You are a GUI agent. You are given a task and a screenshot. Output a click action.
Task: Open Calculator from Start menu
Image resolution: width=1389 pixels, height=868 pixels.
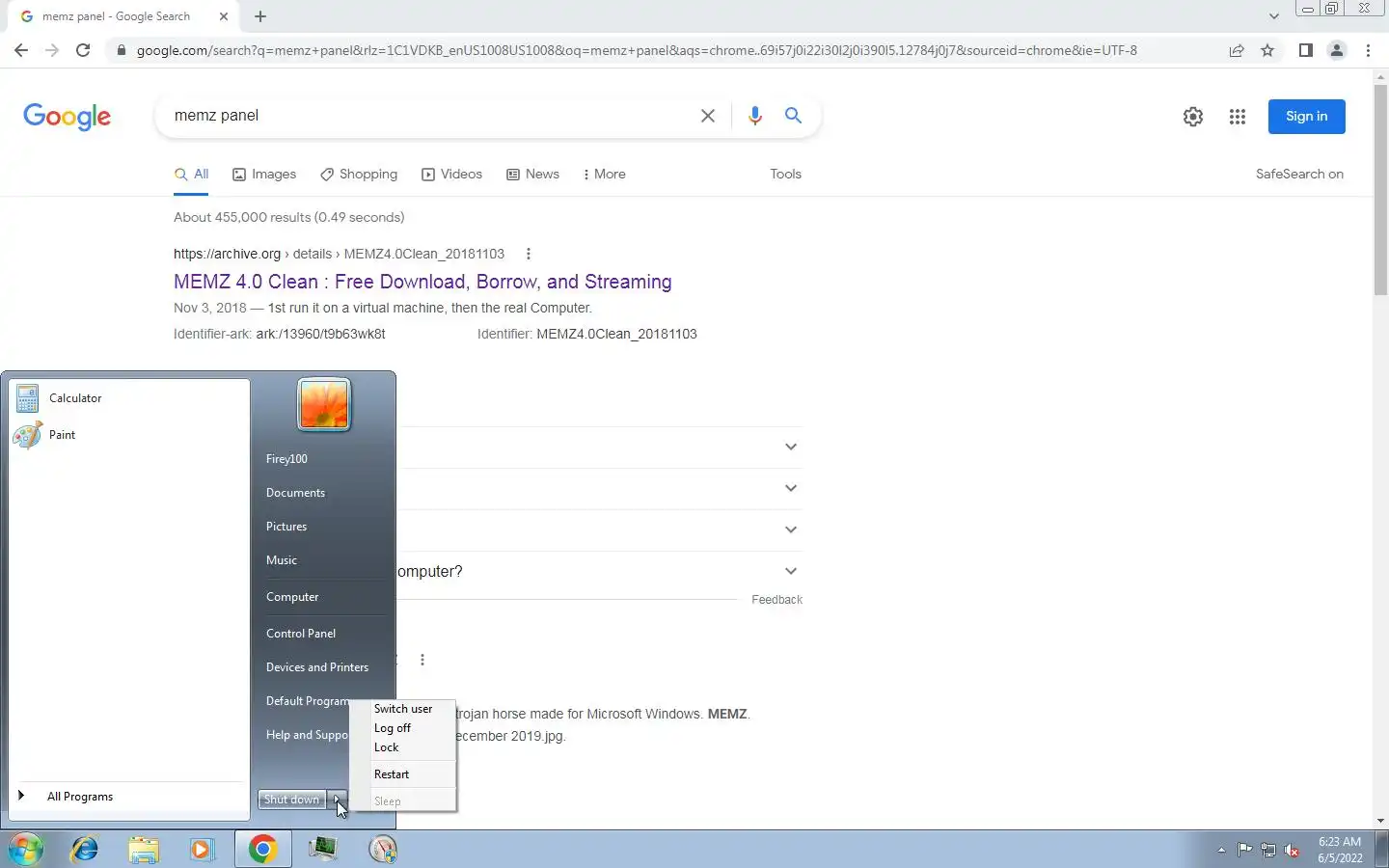(x=129, y=397)
